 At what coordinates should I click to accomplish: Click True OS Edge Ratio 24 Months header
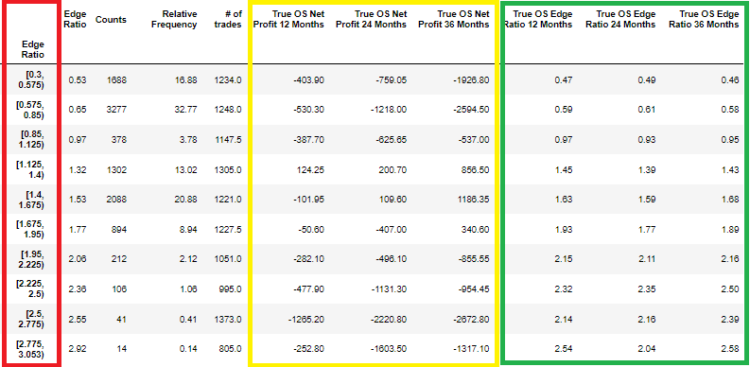(621, 20)
